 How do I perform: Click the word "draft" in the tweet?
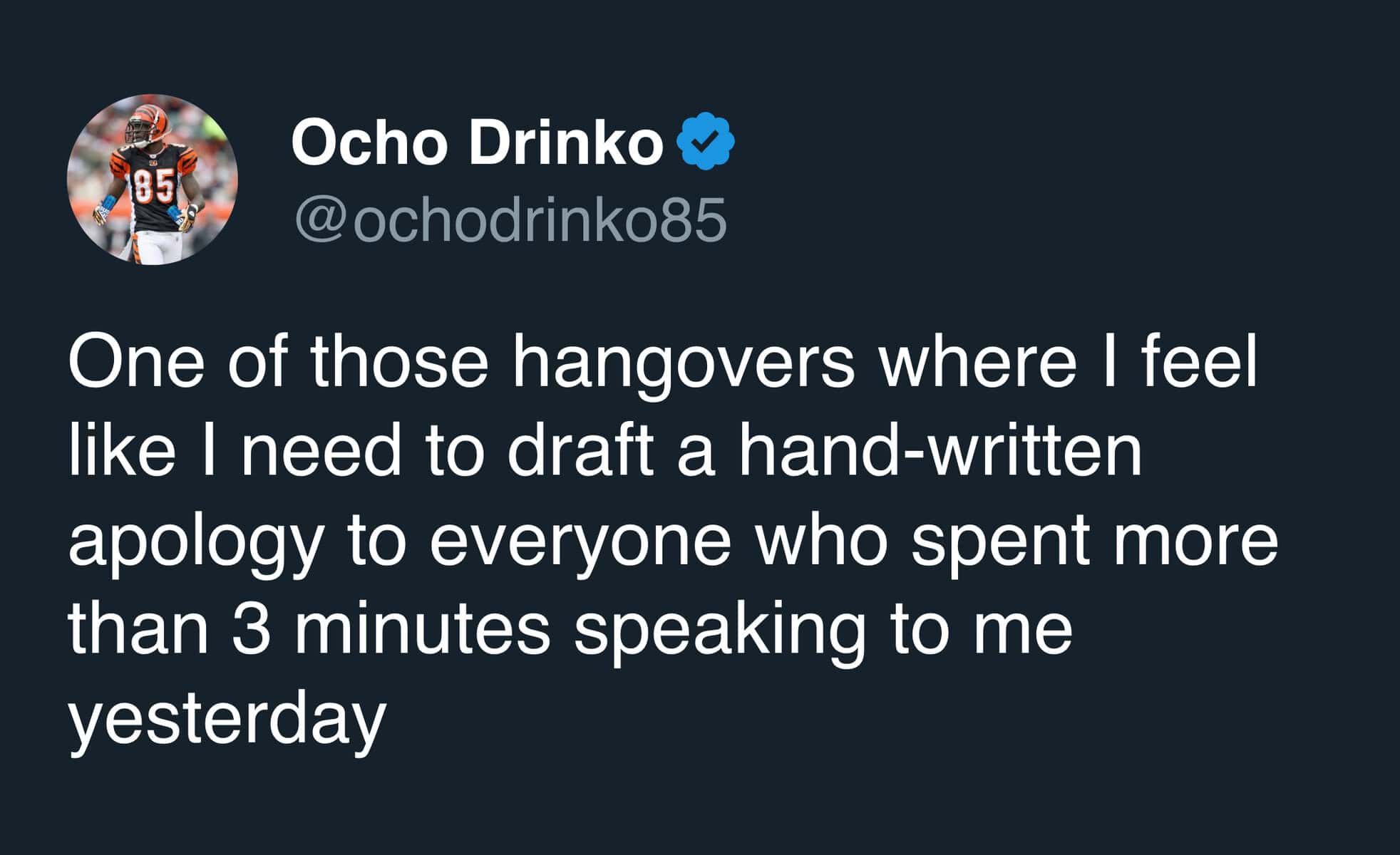tap(580, 452)
